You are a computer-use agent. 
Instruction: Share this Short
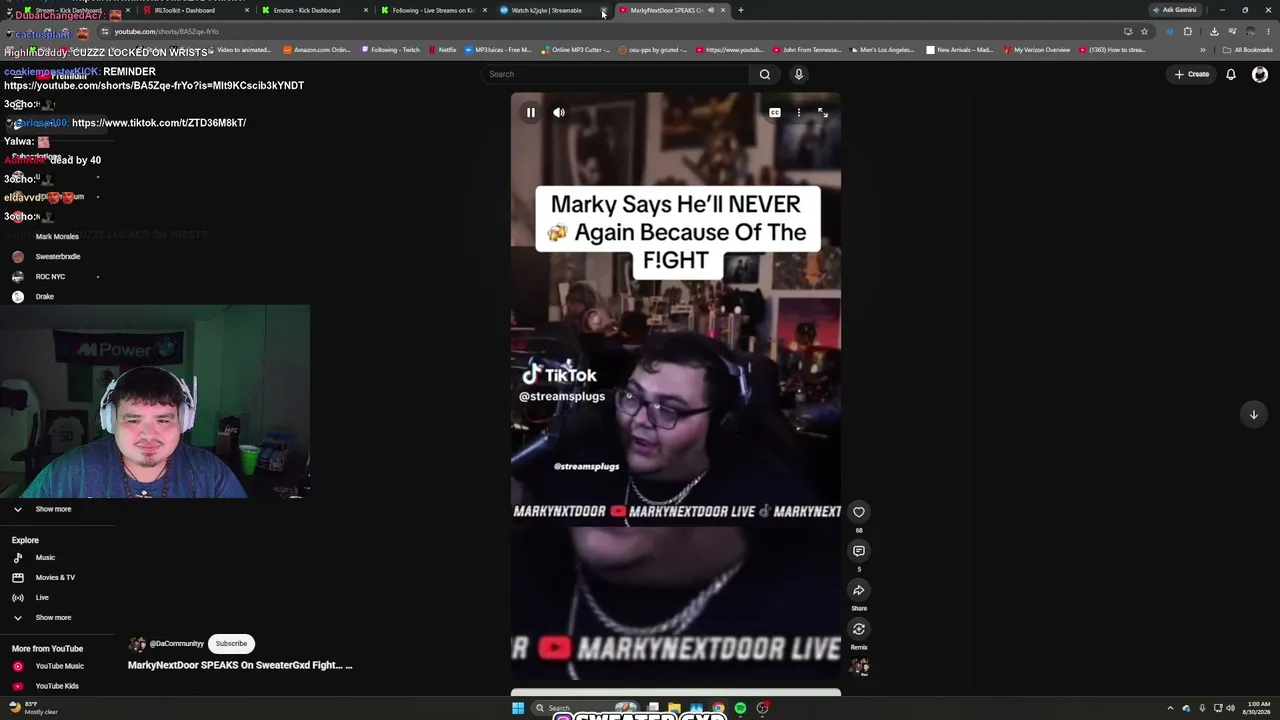click(x=859, y=590)
